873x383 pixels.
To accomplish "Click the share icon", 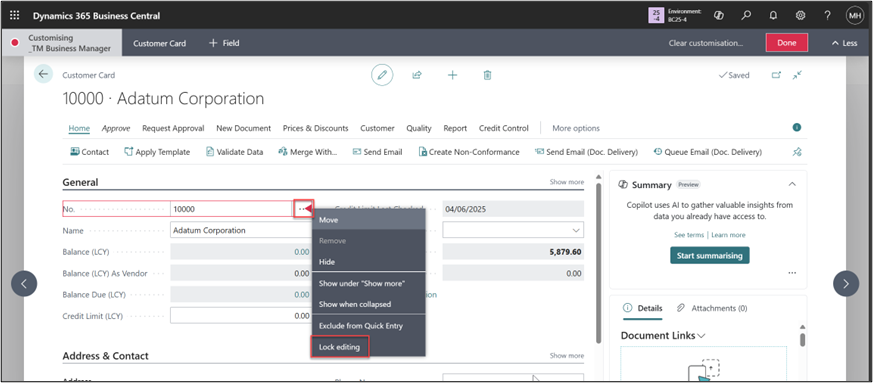I will [x=416, y=75].
